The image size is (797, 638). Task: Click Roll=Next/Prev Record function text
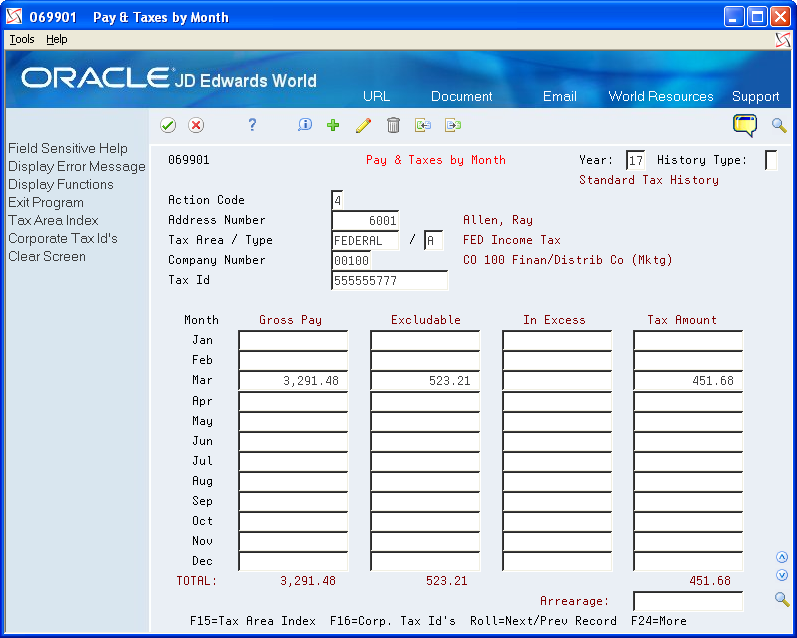coord(543,621)
